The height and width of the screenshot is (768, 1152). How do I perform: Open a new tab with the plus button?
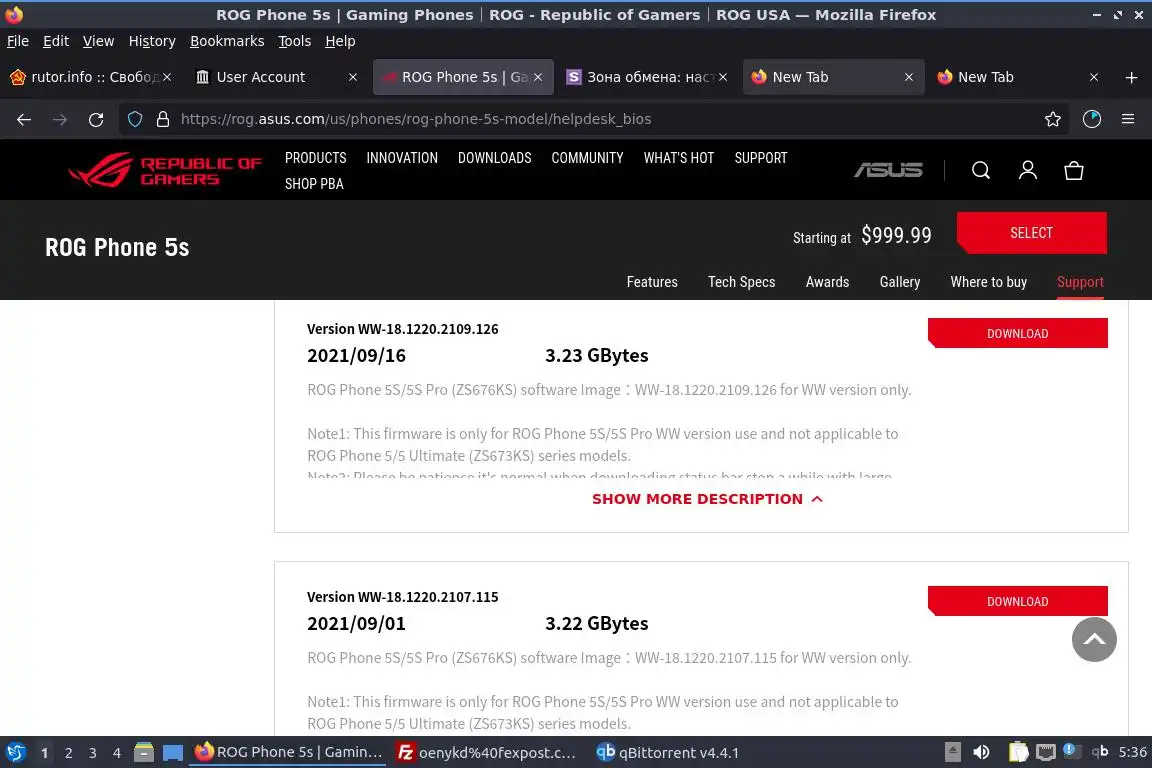point(1131,77)
